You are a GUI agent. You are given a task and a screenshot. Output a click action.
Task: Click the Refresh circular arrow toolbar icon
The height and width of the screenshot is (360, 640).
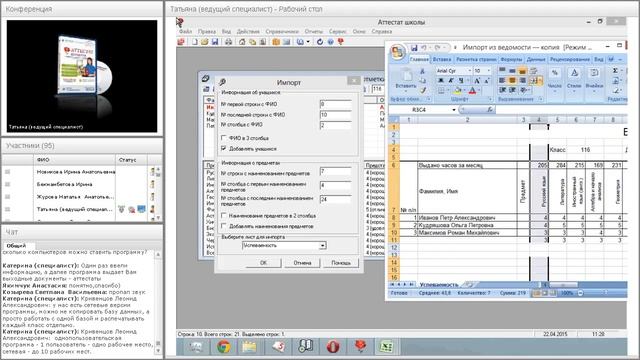[320, 42]
